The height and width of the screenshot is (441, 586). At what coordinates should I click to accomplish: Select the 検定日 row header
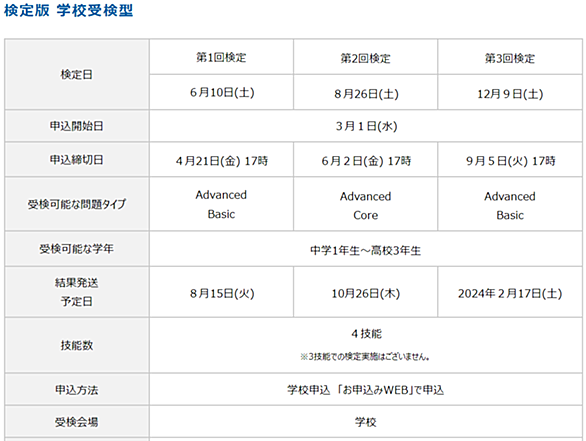pos(77,75)
